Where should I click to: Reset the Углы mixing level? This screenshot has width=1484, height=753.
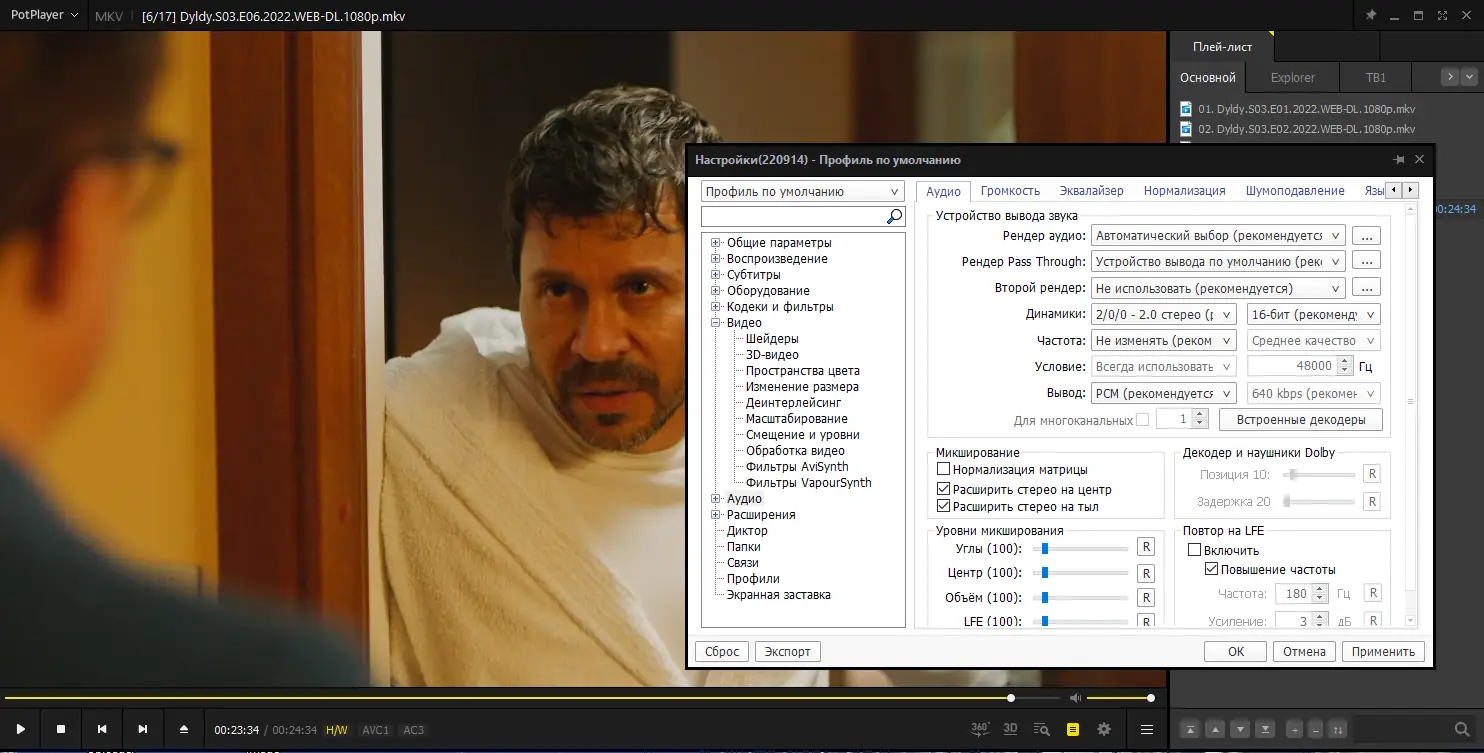click(x=1146, y=548)
